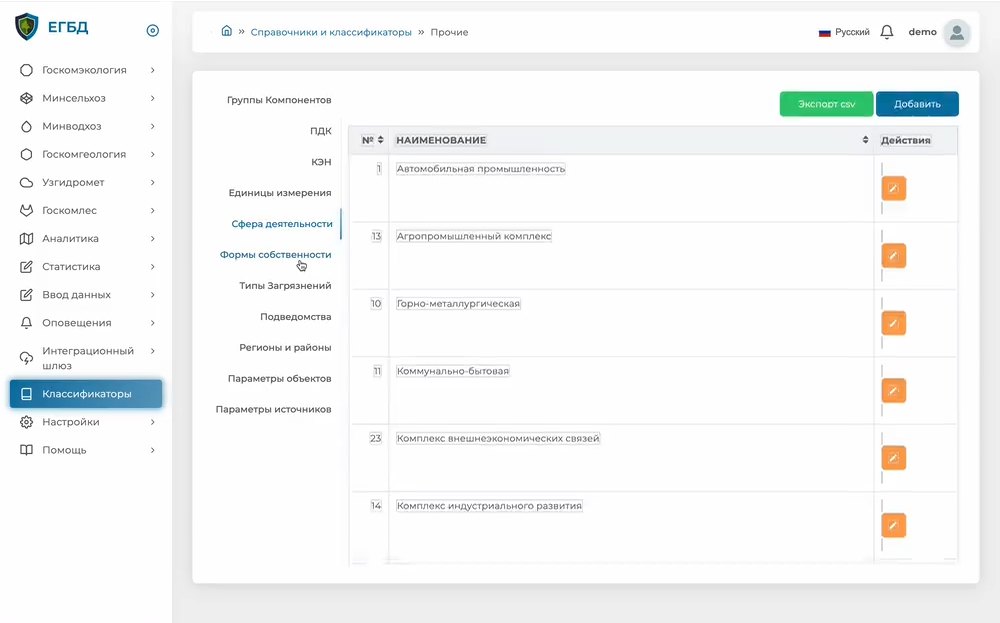
Task: Click the Минсельхоз sidebar icon
Action: pyautogui.click(x=26, y=98)
